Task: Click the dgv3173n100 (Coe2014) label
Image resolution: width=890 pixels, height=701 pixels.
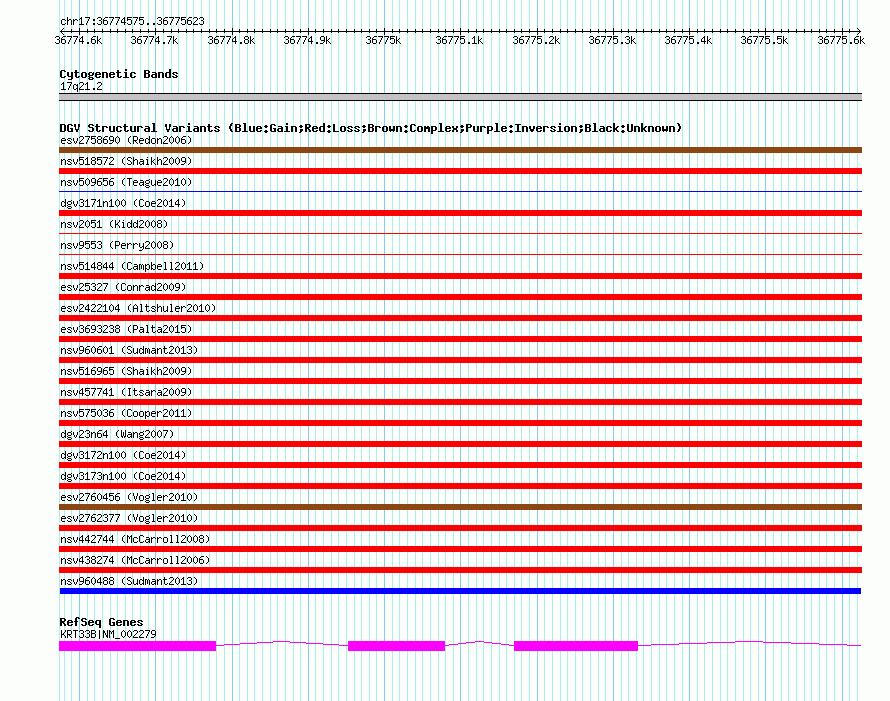Action: pos(123,476)
